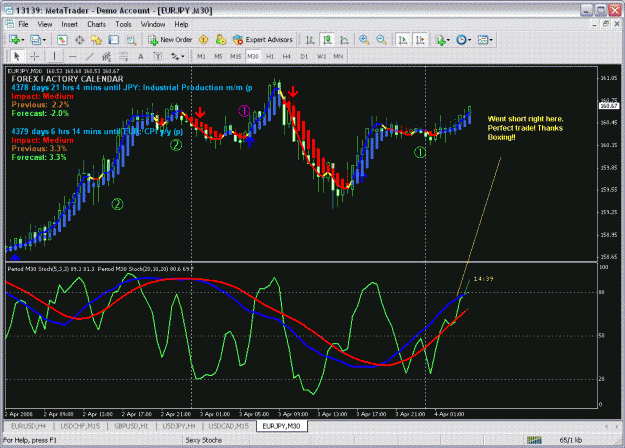The image size is (625, 448).
Task: Open the Profiles dropdown
Action: (x=38, y=40)
